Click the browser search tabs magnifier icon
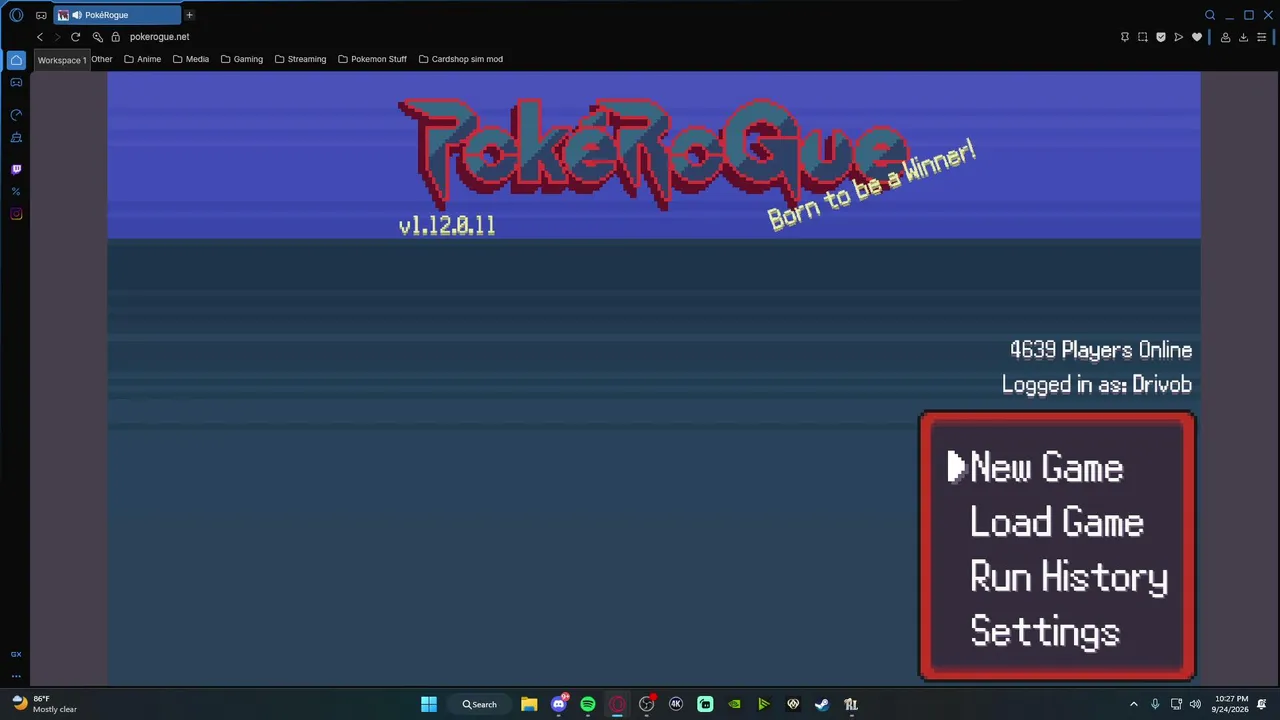Screen dimensions: 1280x720 coord(1210,15)
